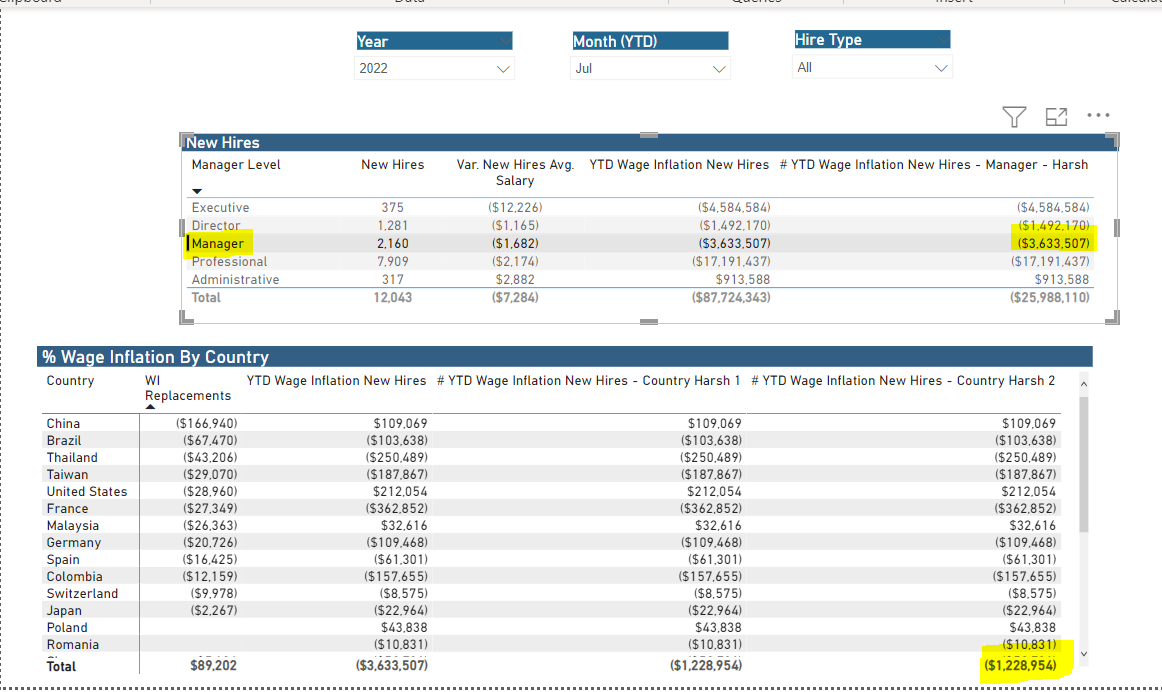Click the country table vertical scrollbar thumb

tap(1083, 464)
